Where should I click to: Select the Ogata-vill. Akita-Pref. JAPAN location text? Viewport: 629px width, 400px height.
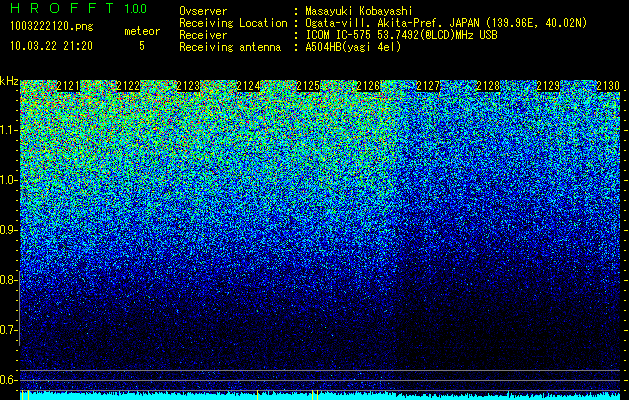coord(445,23)
